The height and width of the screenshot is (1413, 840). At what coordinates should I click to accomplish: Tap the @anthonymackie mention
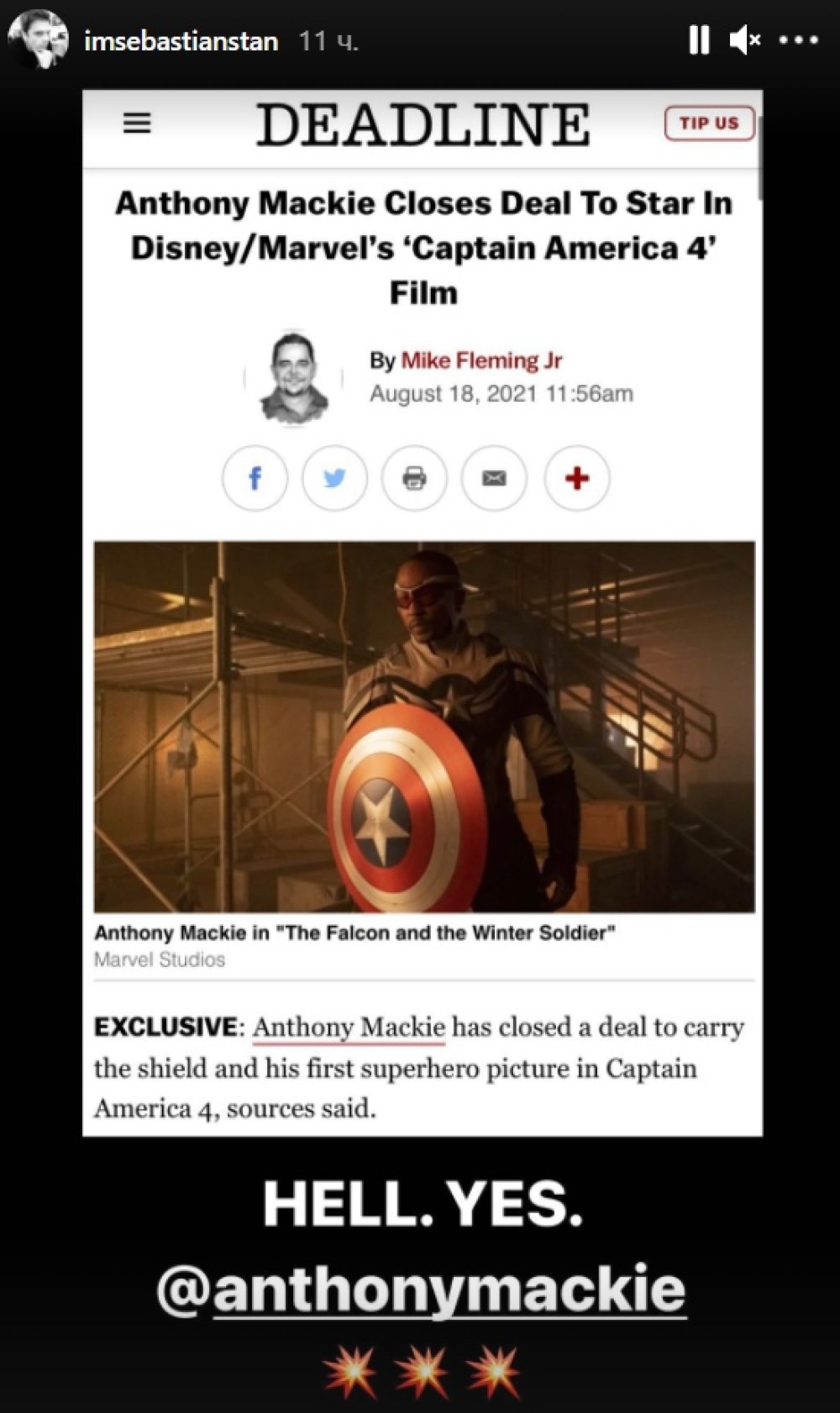[x=422, y=1290]
